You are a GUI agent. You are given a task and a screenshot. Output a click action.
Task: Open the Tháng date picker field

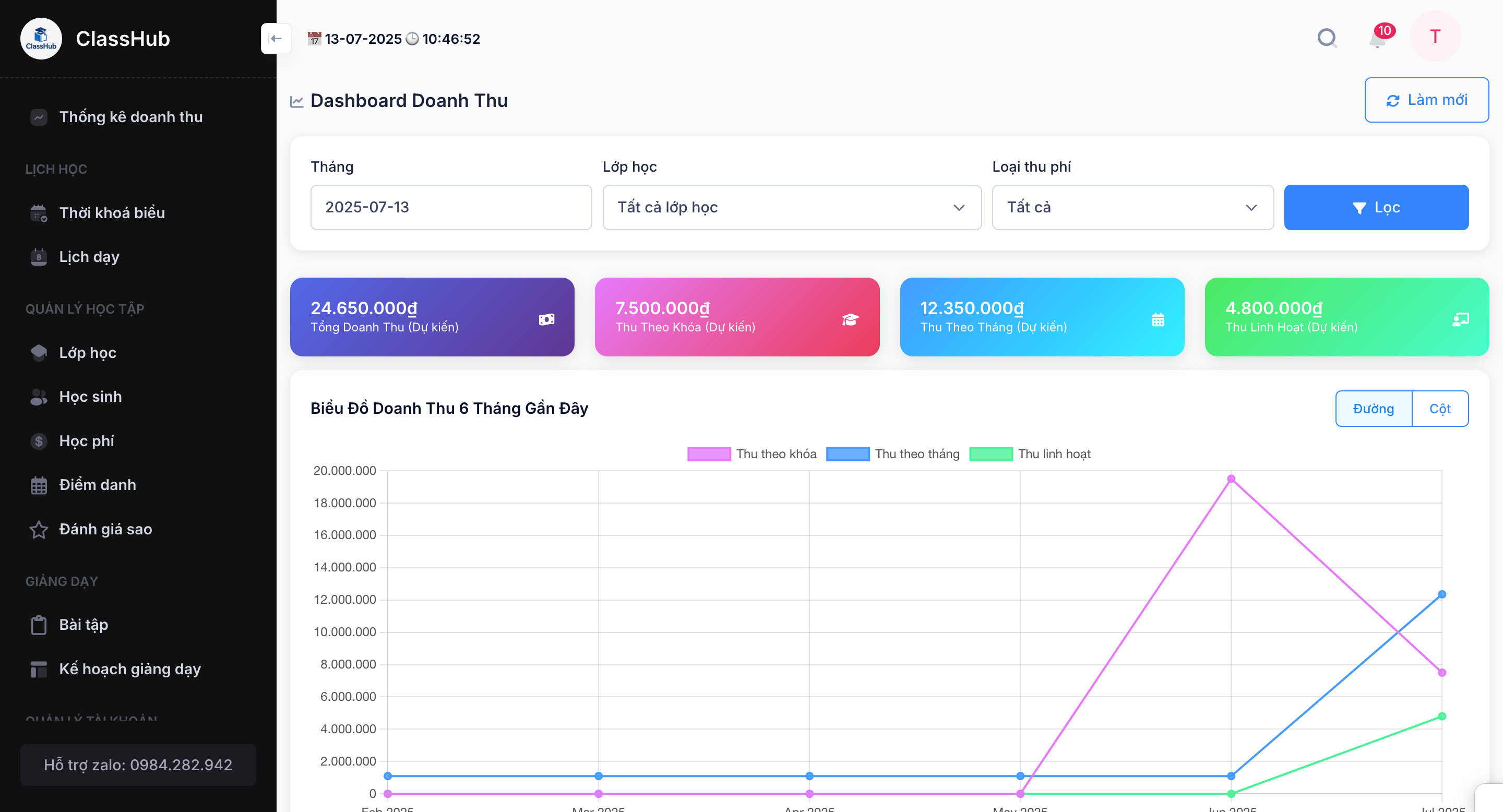tap(450, 208)
